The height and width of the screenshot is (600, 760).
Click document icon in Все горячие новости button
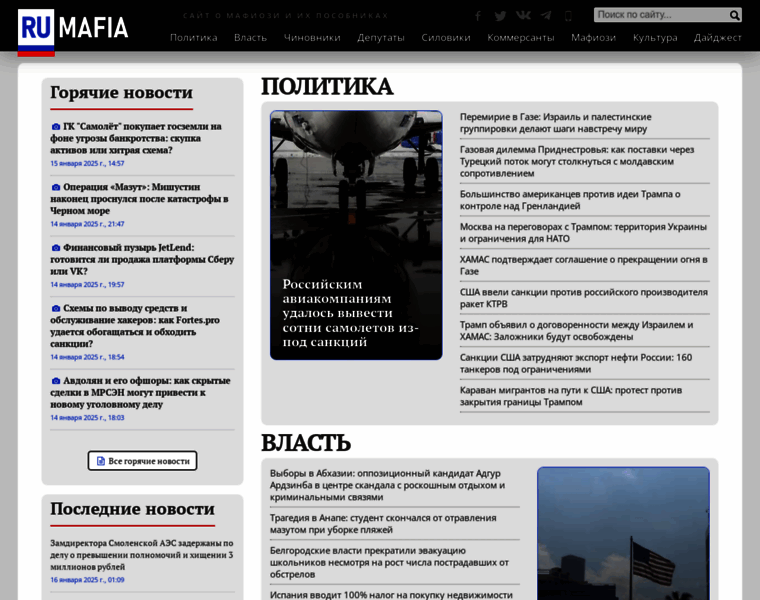pyautogui.click(x=101, y=461)
